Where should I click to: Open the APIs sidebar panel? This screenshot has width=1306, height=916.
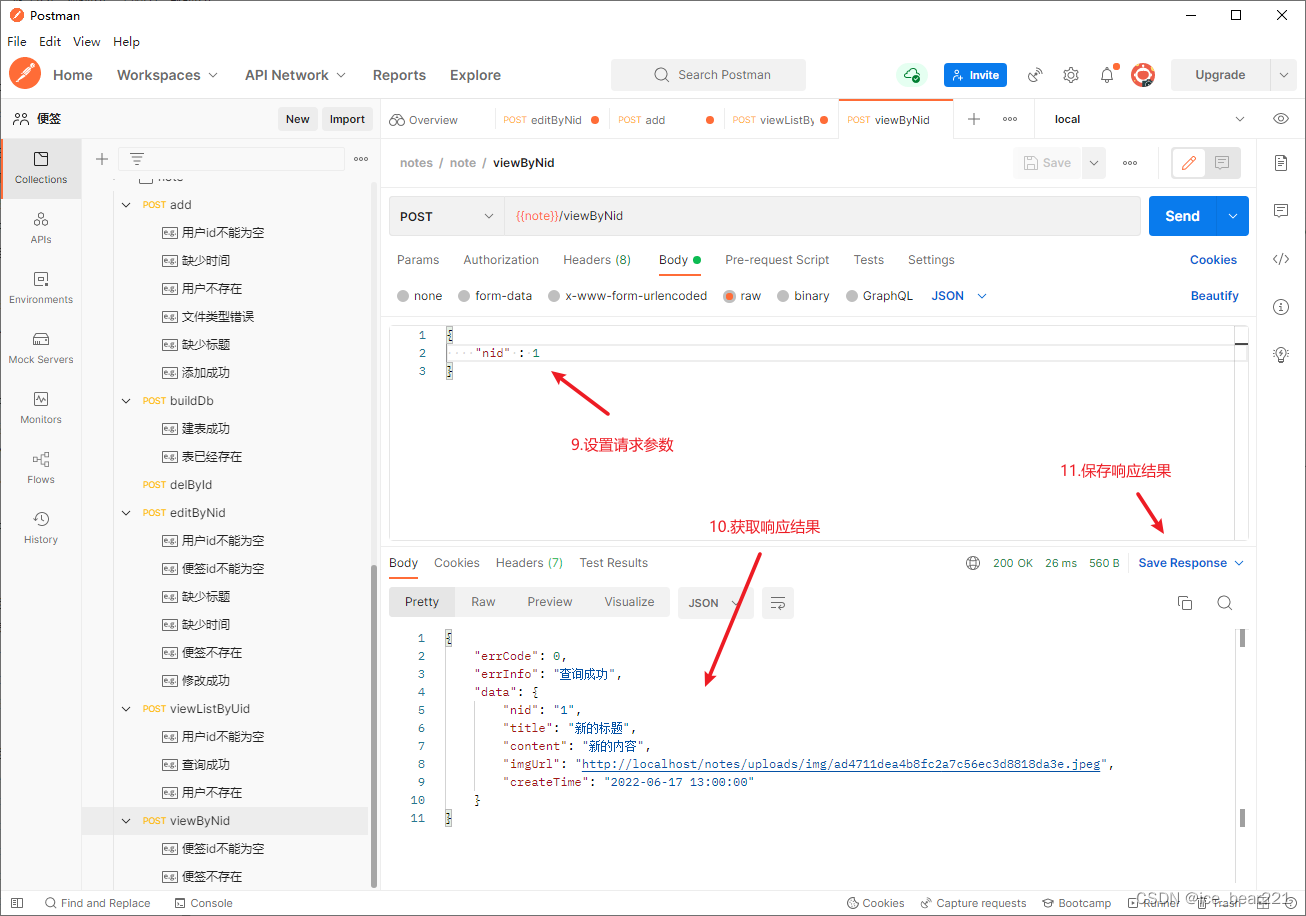[41, 228]
